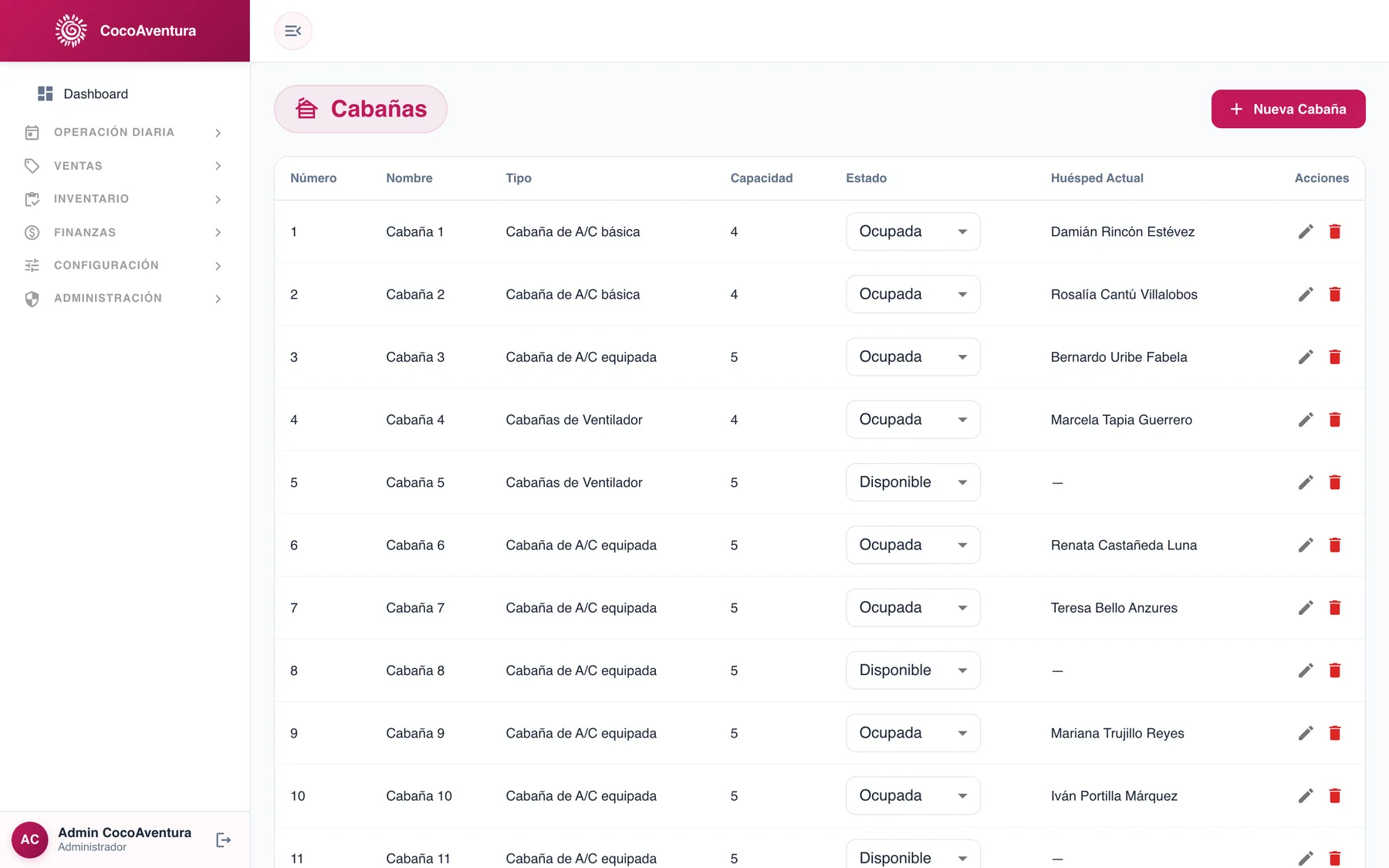Edit Cabaña 5 with pencil icon
Screen dimensions: 1389x868
tap(1306, 482)
